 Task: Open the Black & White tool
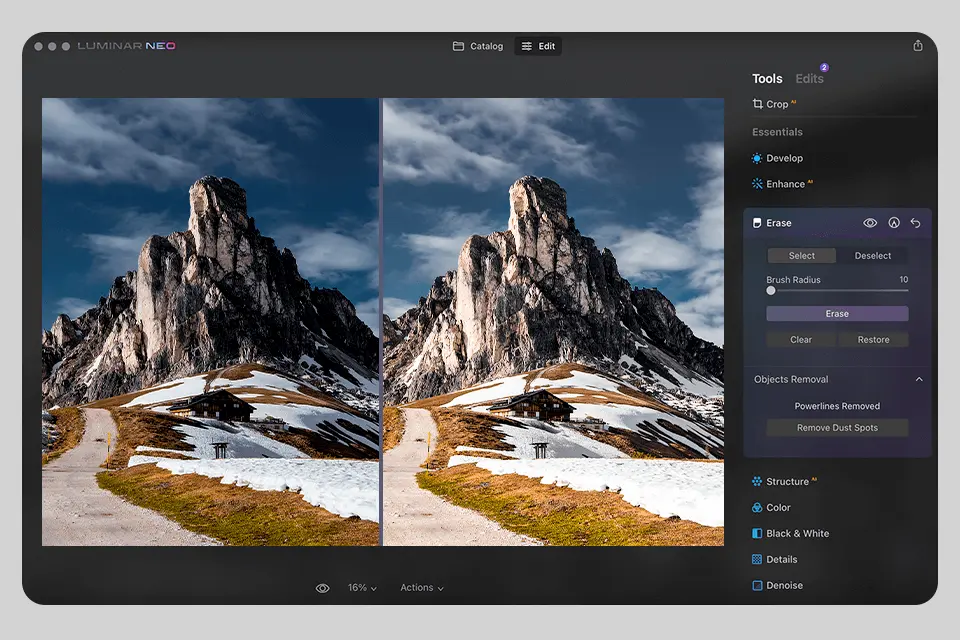coord(796,533)
